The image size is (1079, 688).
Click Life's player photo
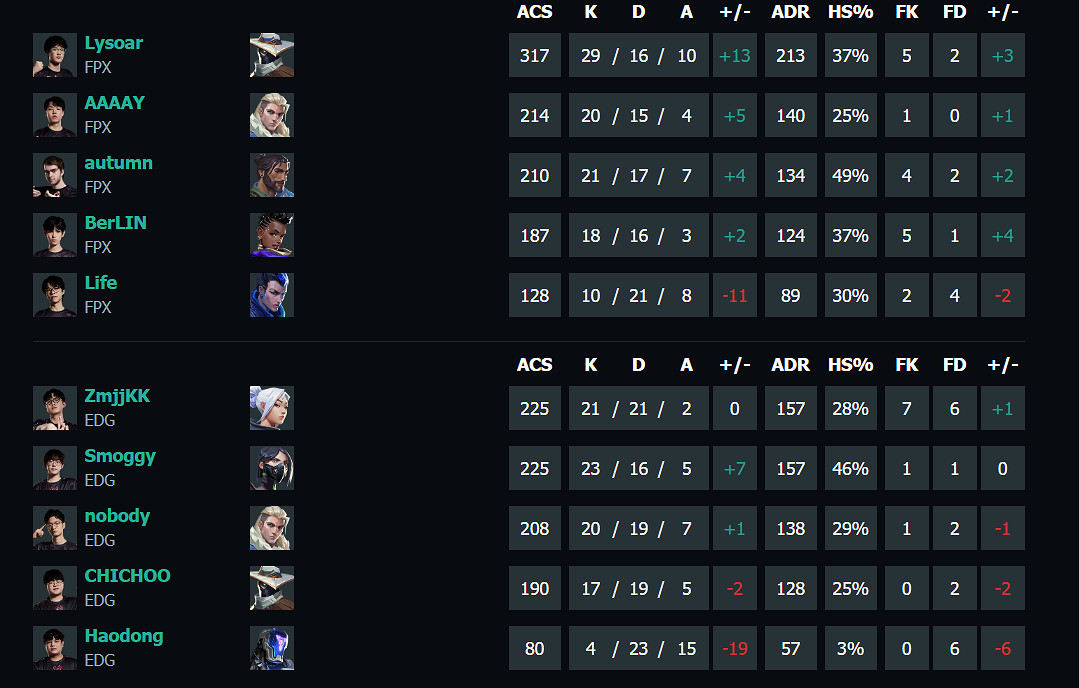click(x=54, y=295)
